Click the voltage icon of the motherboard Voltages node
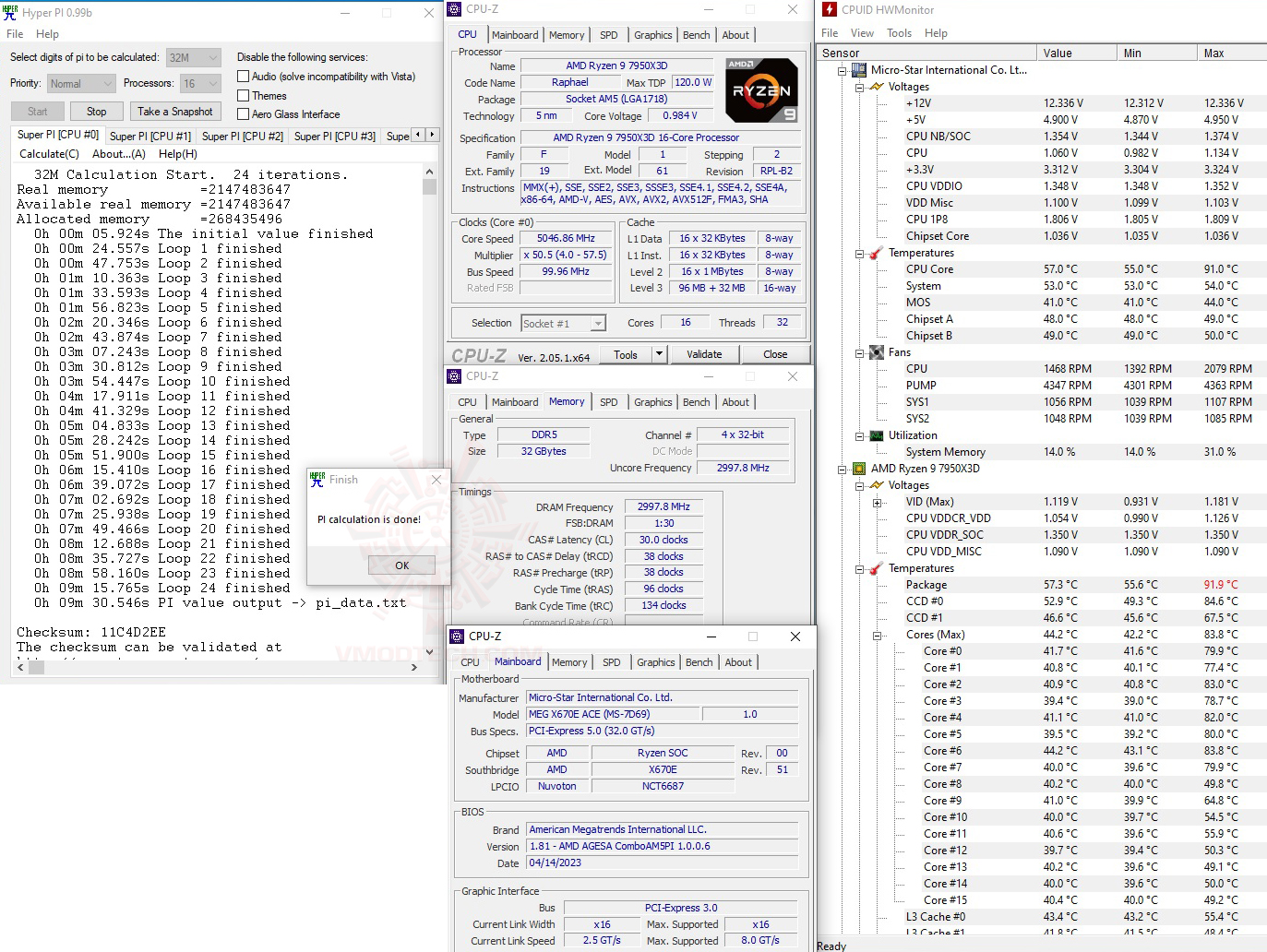 point(877,87)
